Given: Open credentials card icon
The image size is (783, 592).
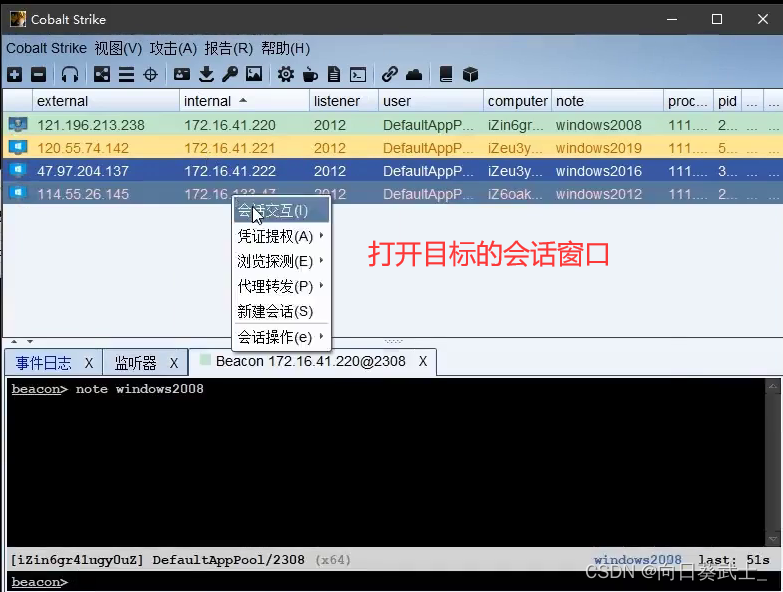Looking at the screenshot, I should pyautogui.click(x=182, y=75).
